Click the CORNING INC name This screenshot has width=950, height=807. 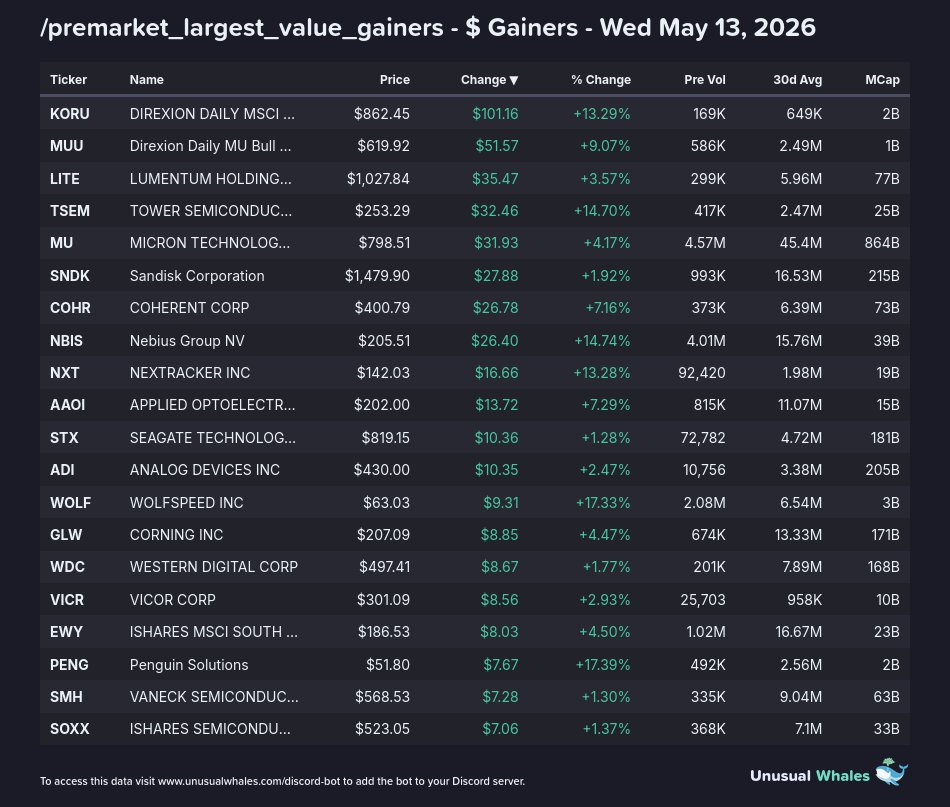[176, 535]
